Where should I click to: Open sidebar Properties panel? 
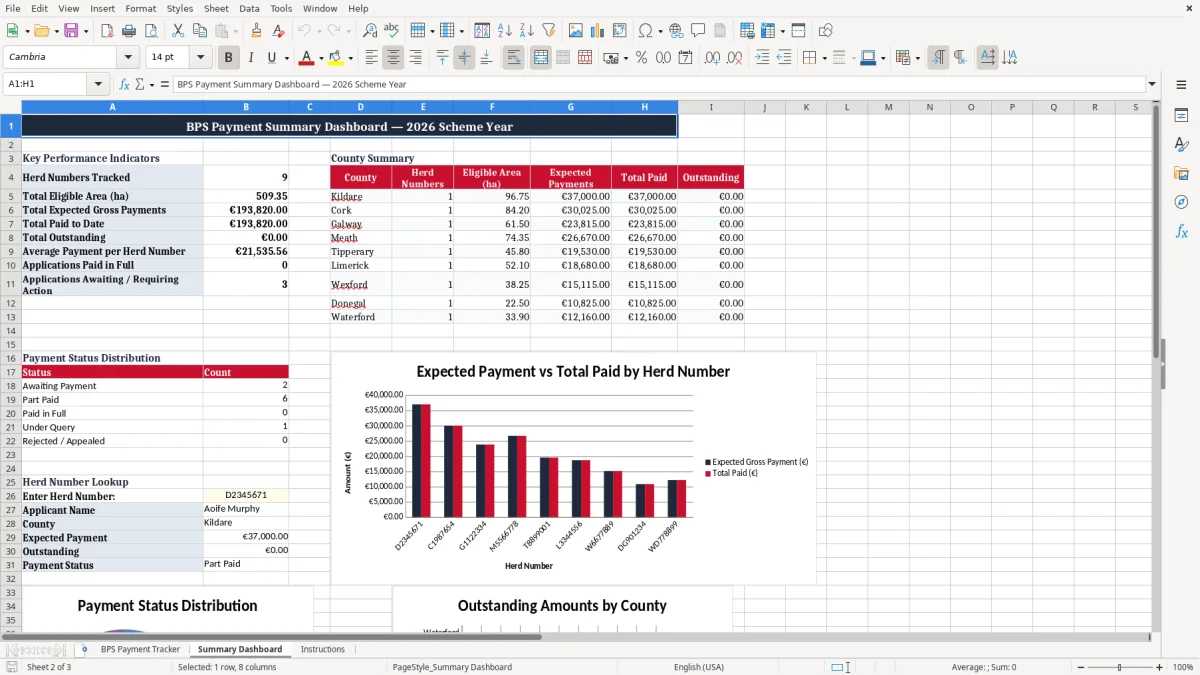1181,116
